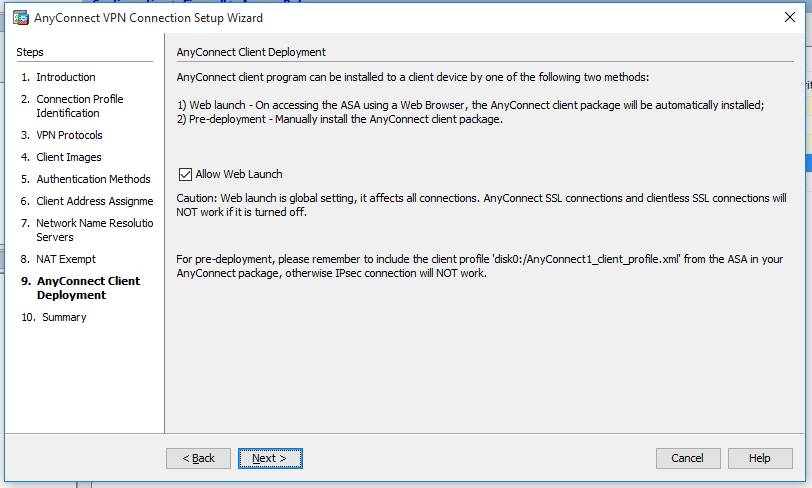
Task: Select the AnyConnect Client Deployment step
Action: coord(88,288)
